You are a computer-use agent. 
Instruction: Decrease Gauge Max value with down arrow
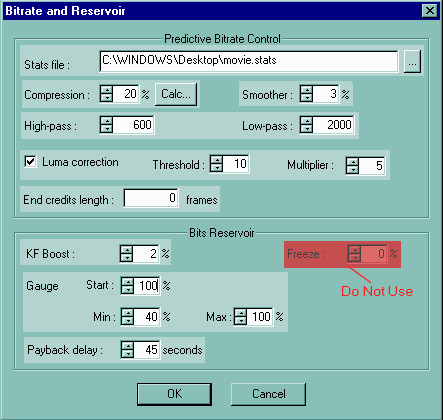(x=240, y=320)
